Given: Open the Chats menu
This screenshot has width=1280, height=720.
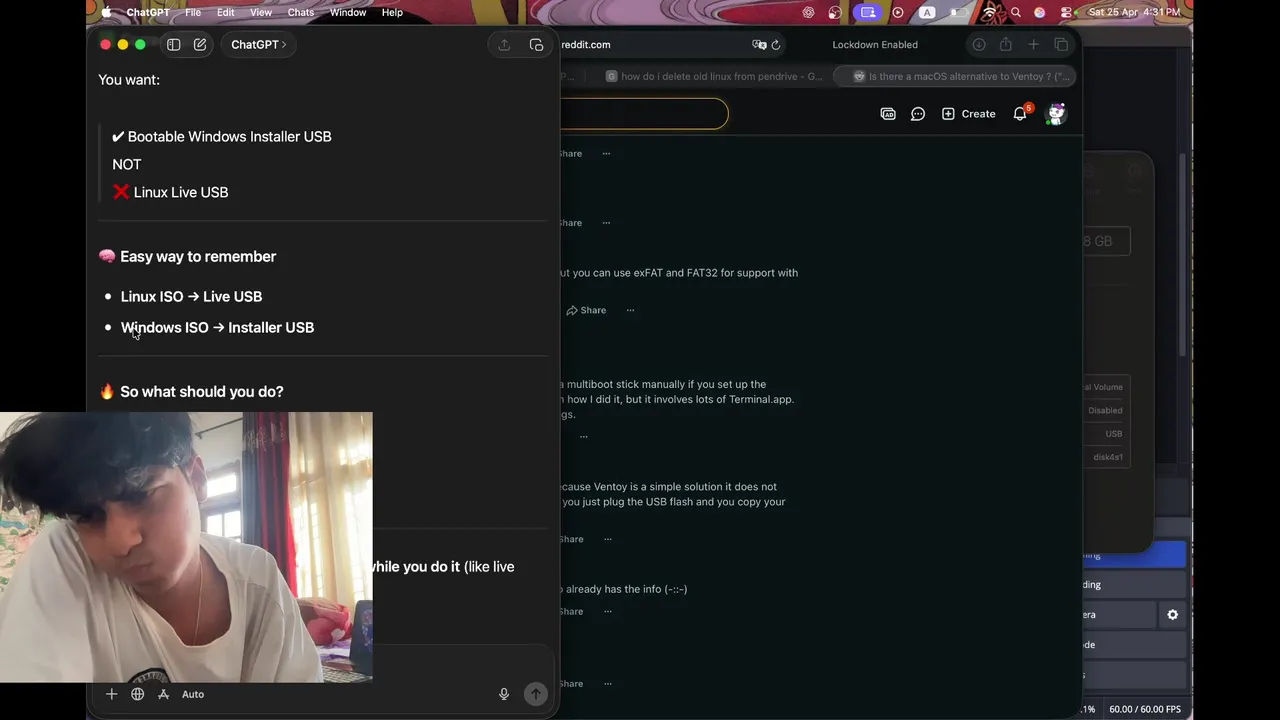Looking at the screenshot, I should click(301, 12).
